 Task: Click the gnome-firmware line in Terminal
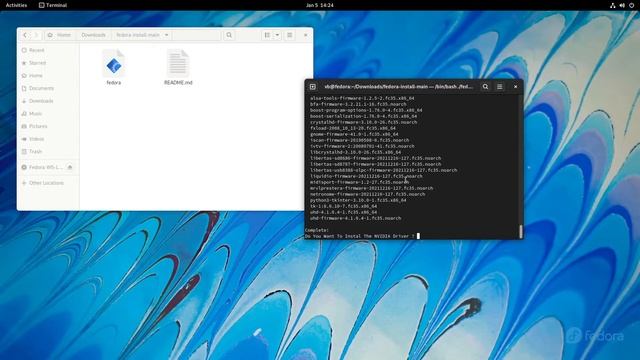354,134
